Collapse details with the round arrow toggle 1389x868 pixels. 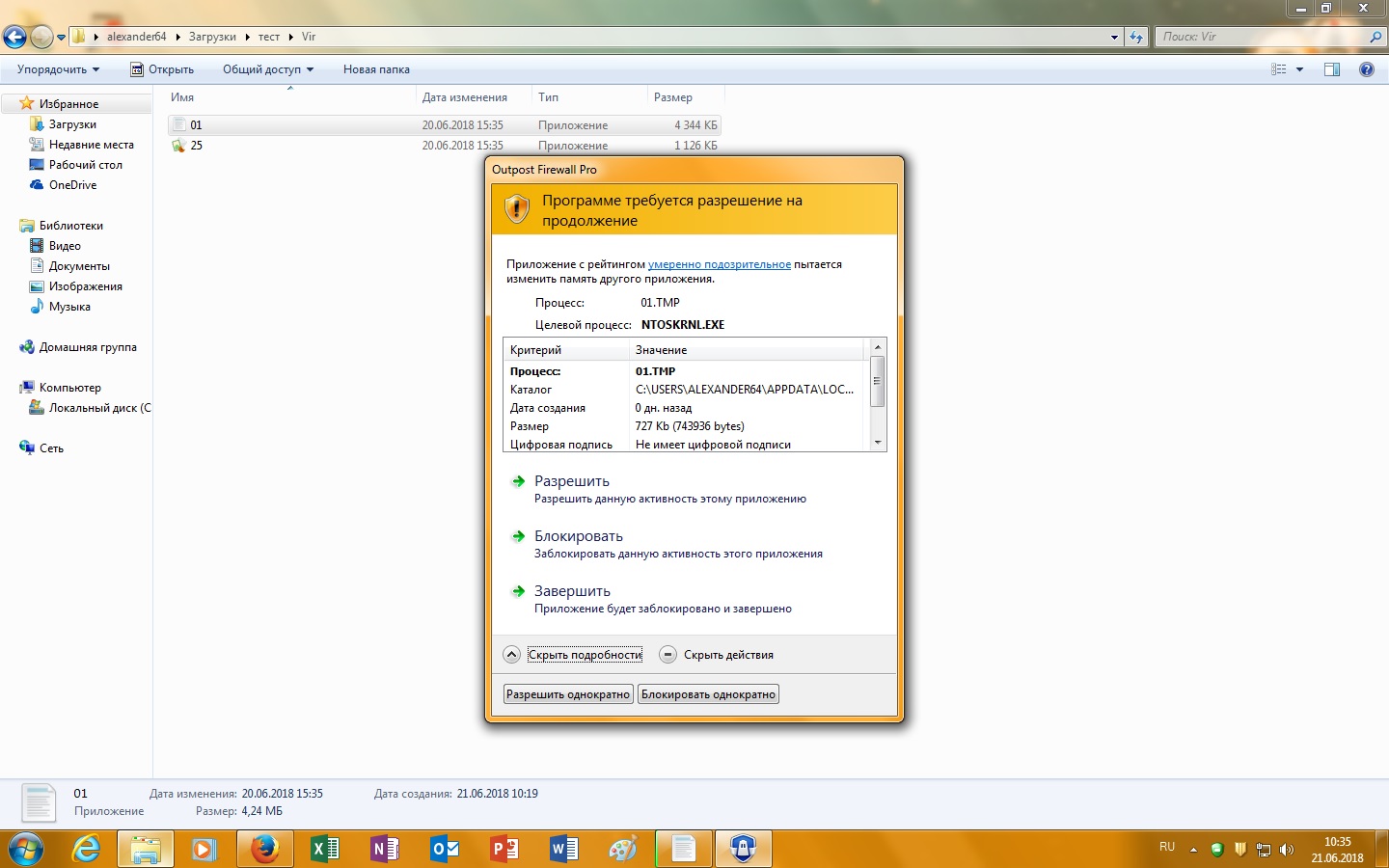pyautogui.click(x=512, y=655)
